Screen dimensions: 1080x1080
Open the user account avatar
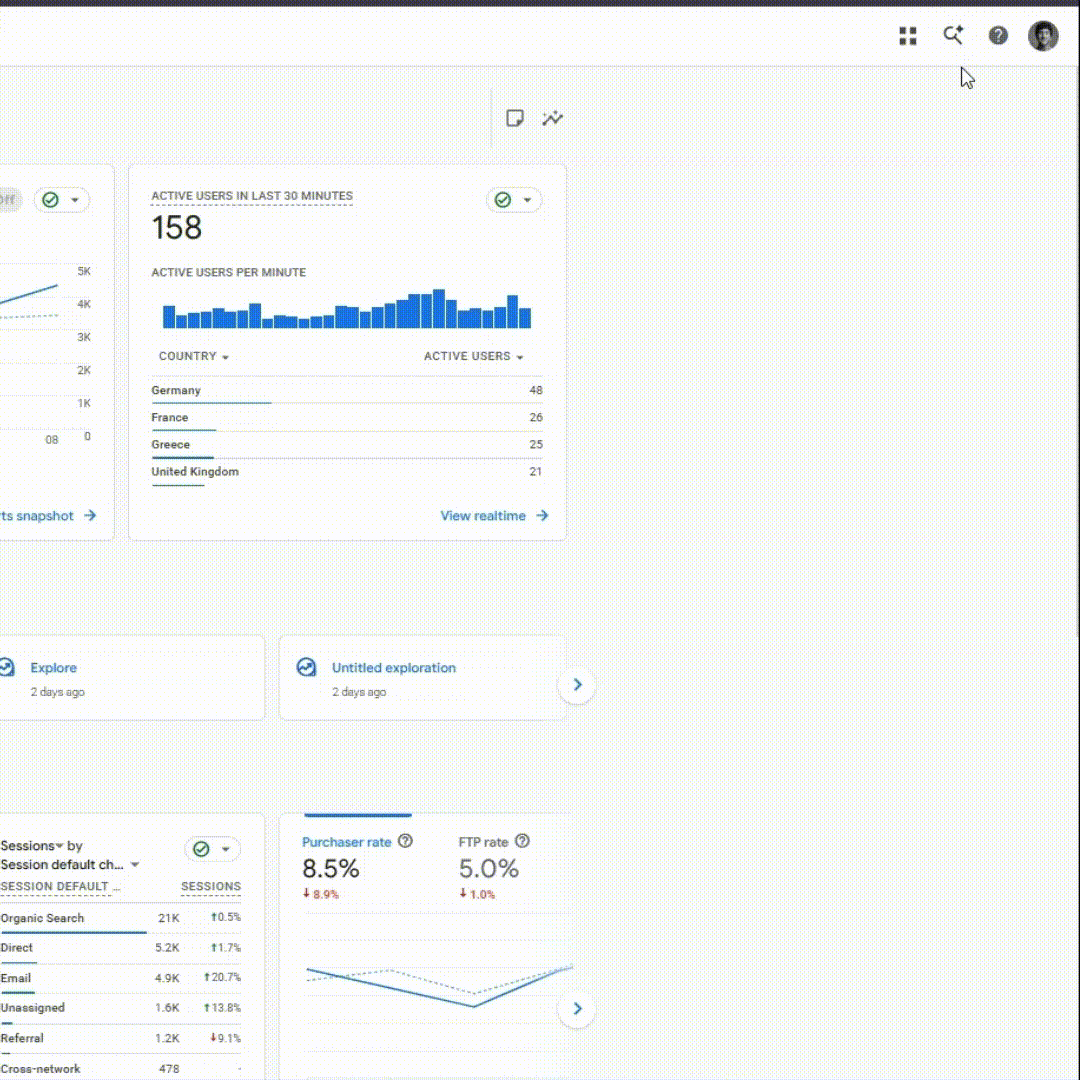point(1043,36)
